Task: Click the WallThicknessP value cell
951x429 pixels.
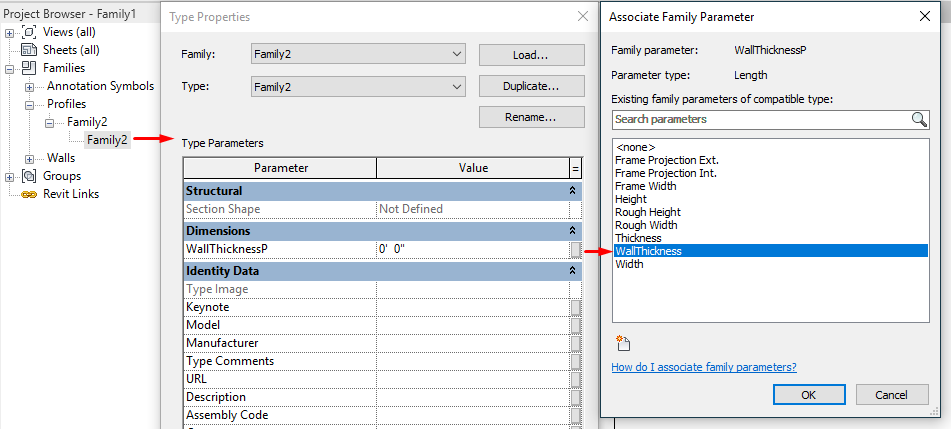Action: (473, 249)
